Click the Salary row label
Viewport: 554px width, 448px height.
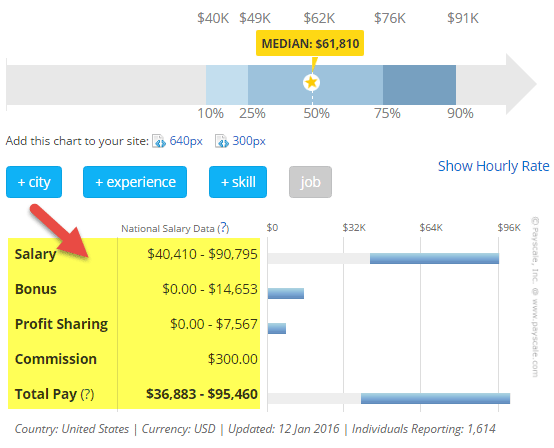click(x=36, y=254)
